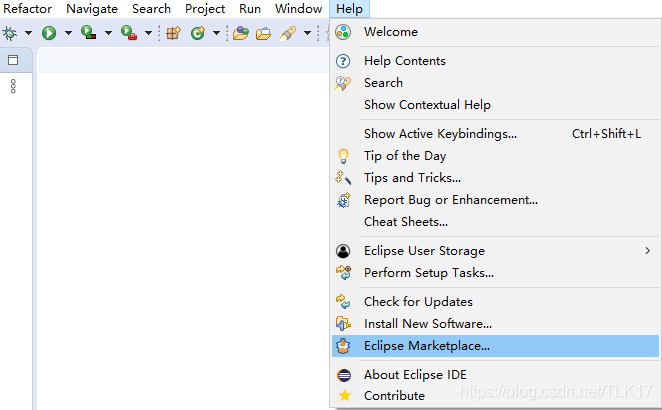The image size is (662, 410).
Task: Select Welcome from the Help menu
Action: tap(495, 32)
